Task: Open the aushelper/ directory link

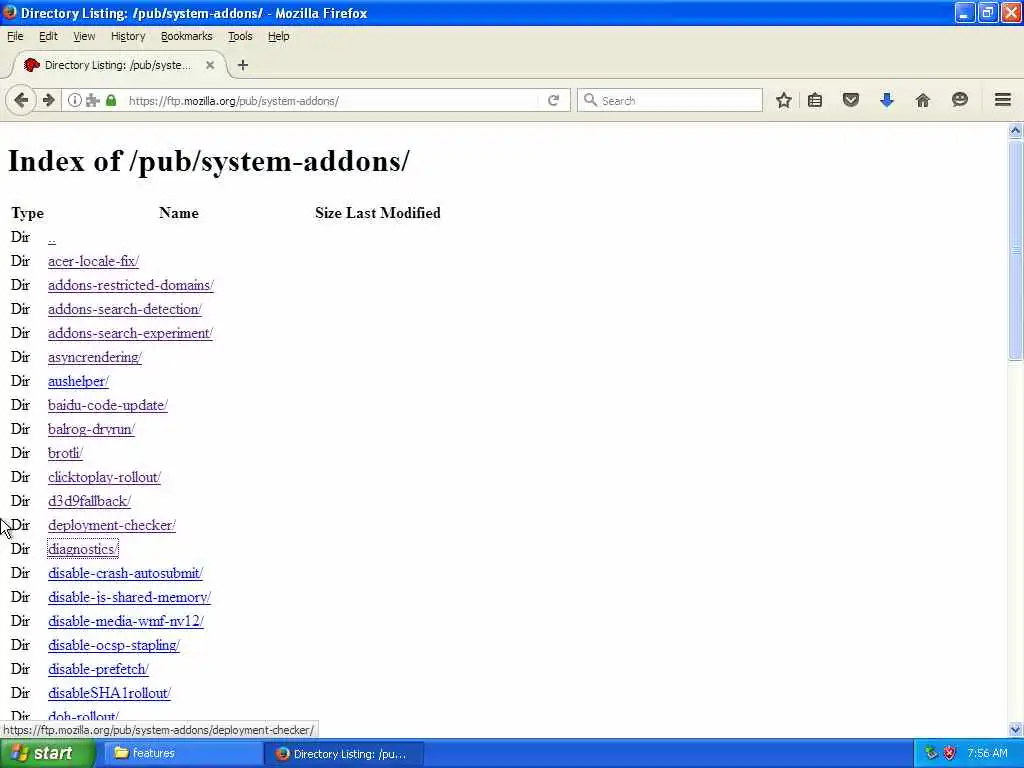Action: pyautogui.click(x=78, y=381)
